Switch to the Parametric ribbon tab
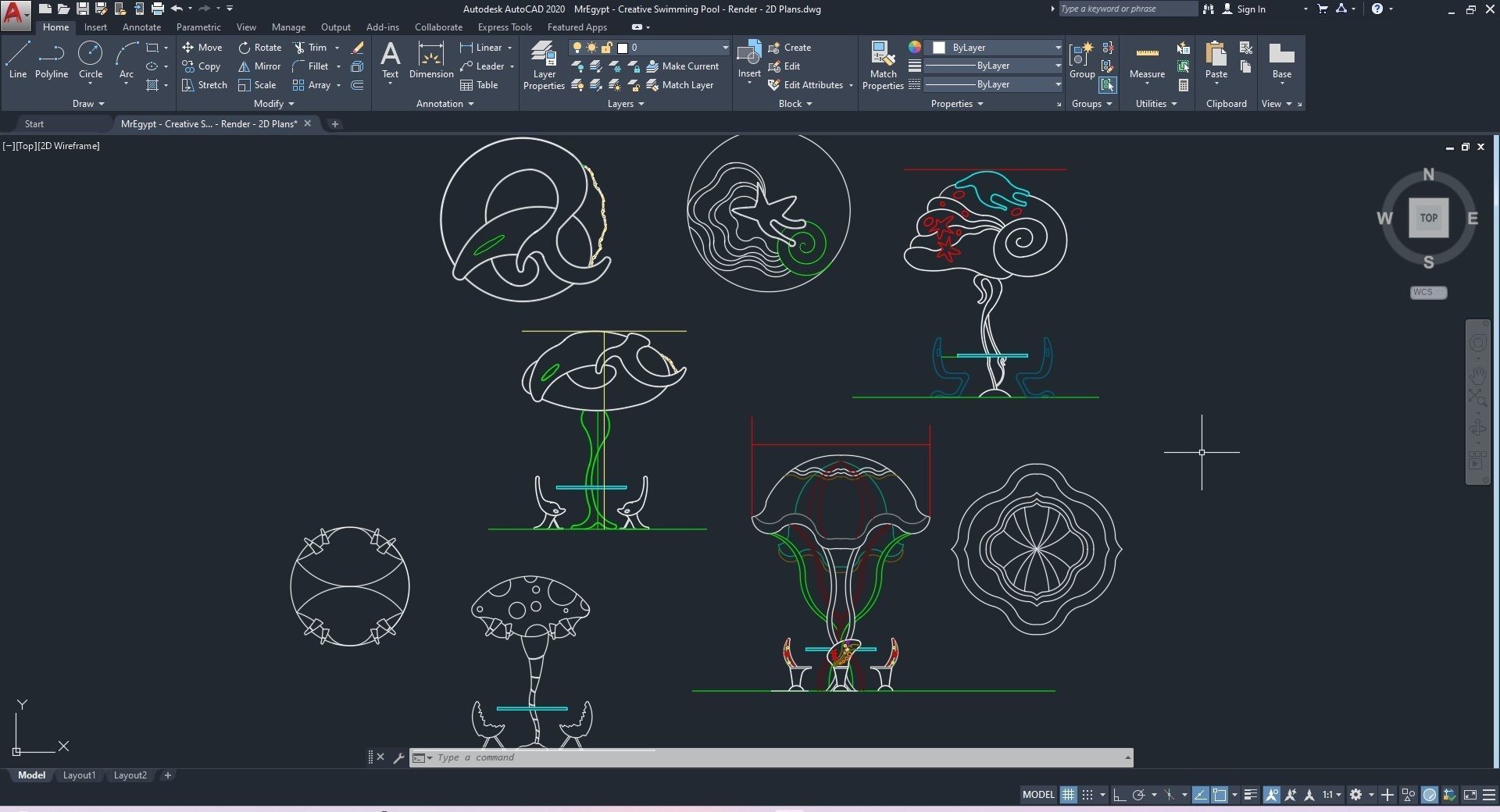Screen dimensions: 1500x812 click(x=198, y=27)
